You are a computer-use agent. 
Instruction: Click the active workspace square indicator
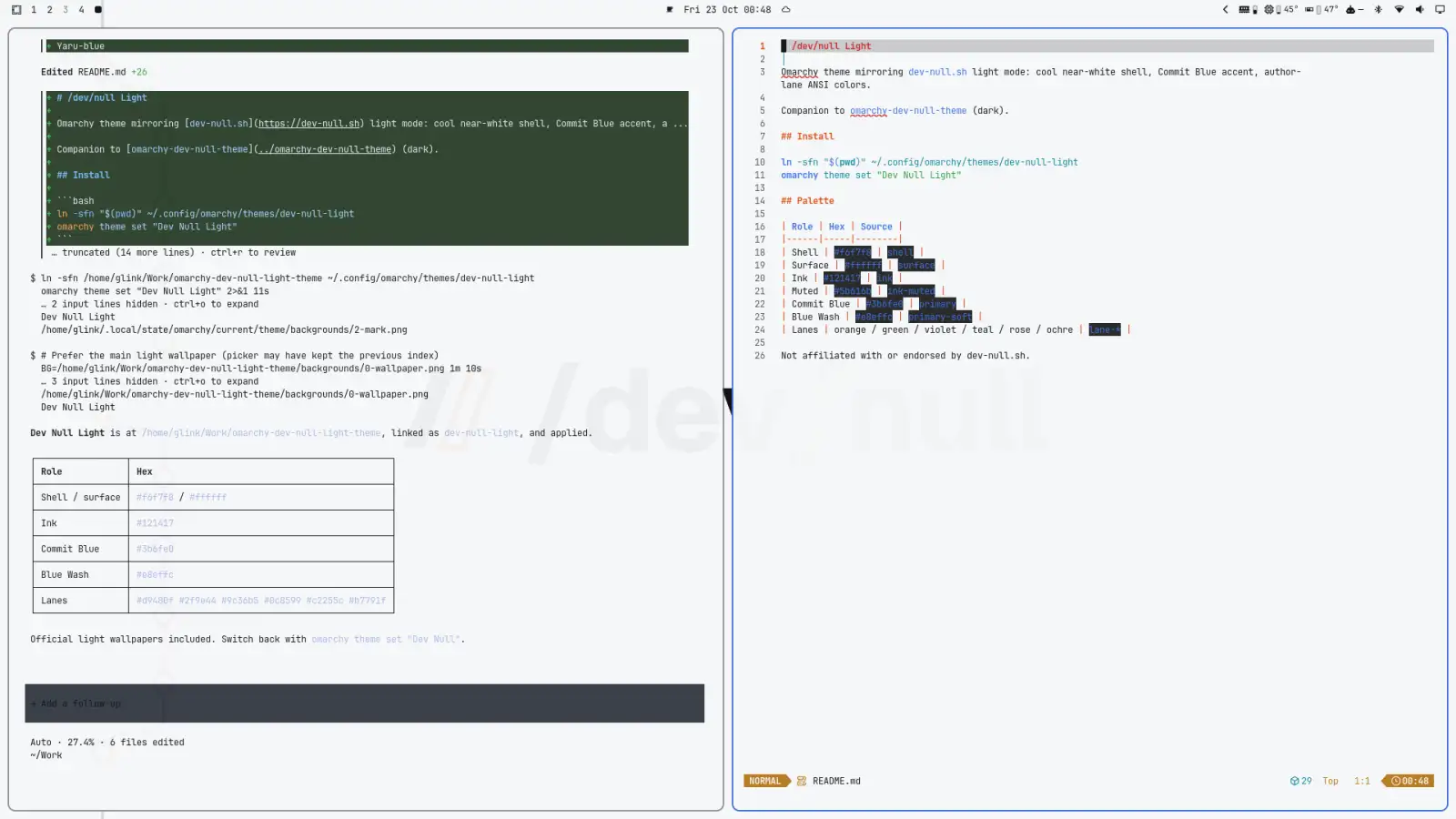coord(98,9)
